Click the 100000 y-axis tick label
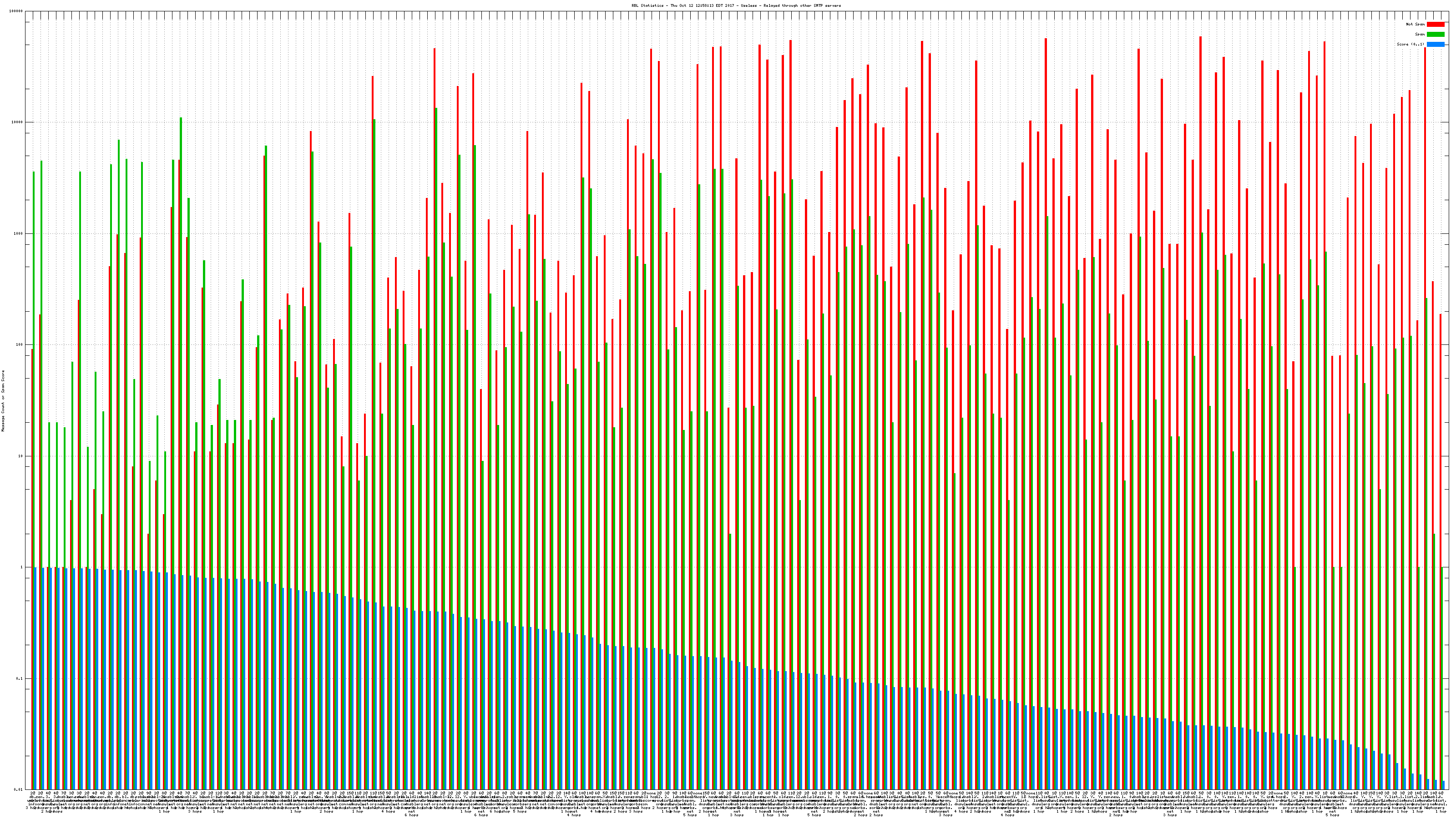The height and width of the screenshot is (819, 1456). click(x=17, y=11)
